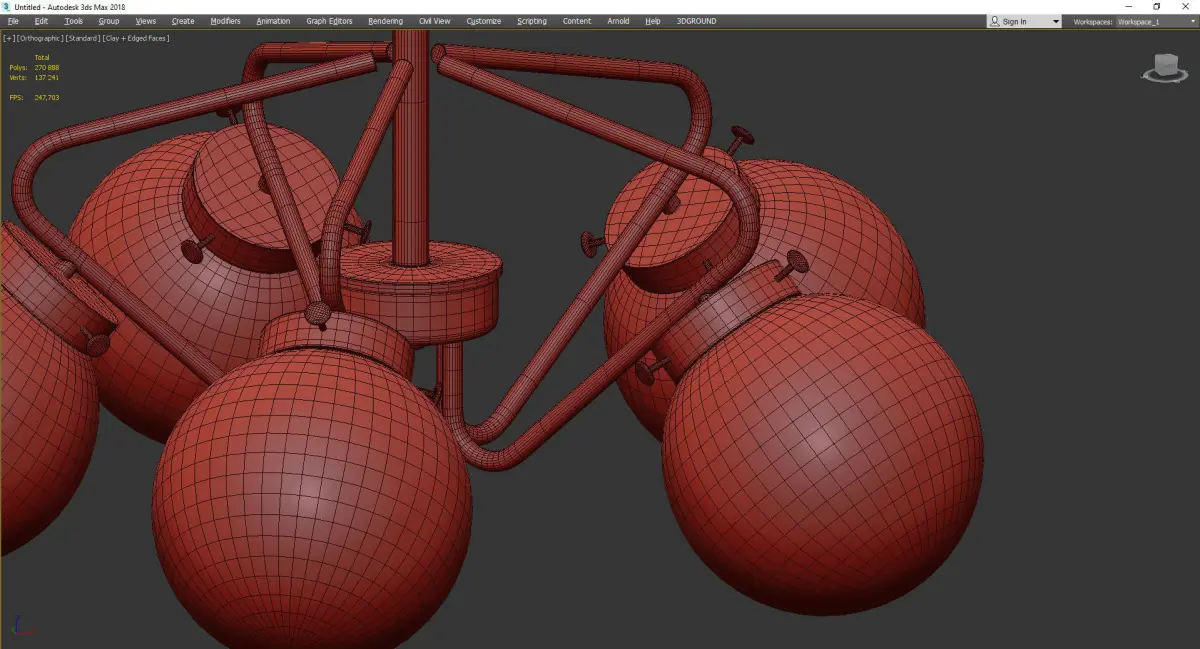Viewport: 1200px width, 649px height.
Task: Click the user profile icon beside Sign In
Action: 994,21
